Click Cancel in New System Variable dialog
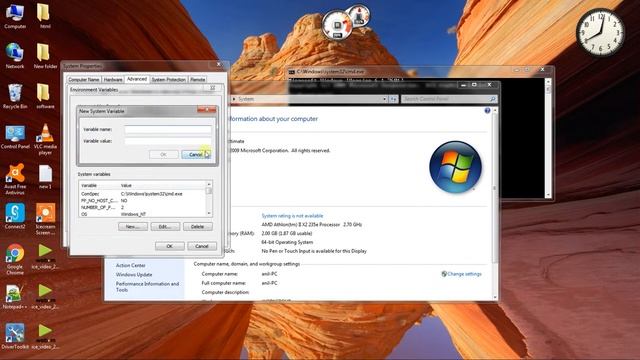Image resolution: width=640 pixels, height=360 pixels. click(x=196, y=155)
